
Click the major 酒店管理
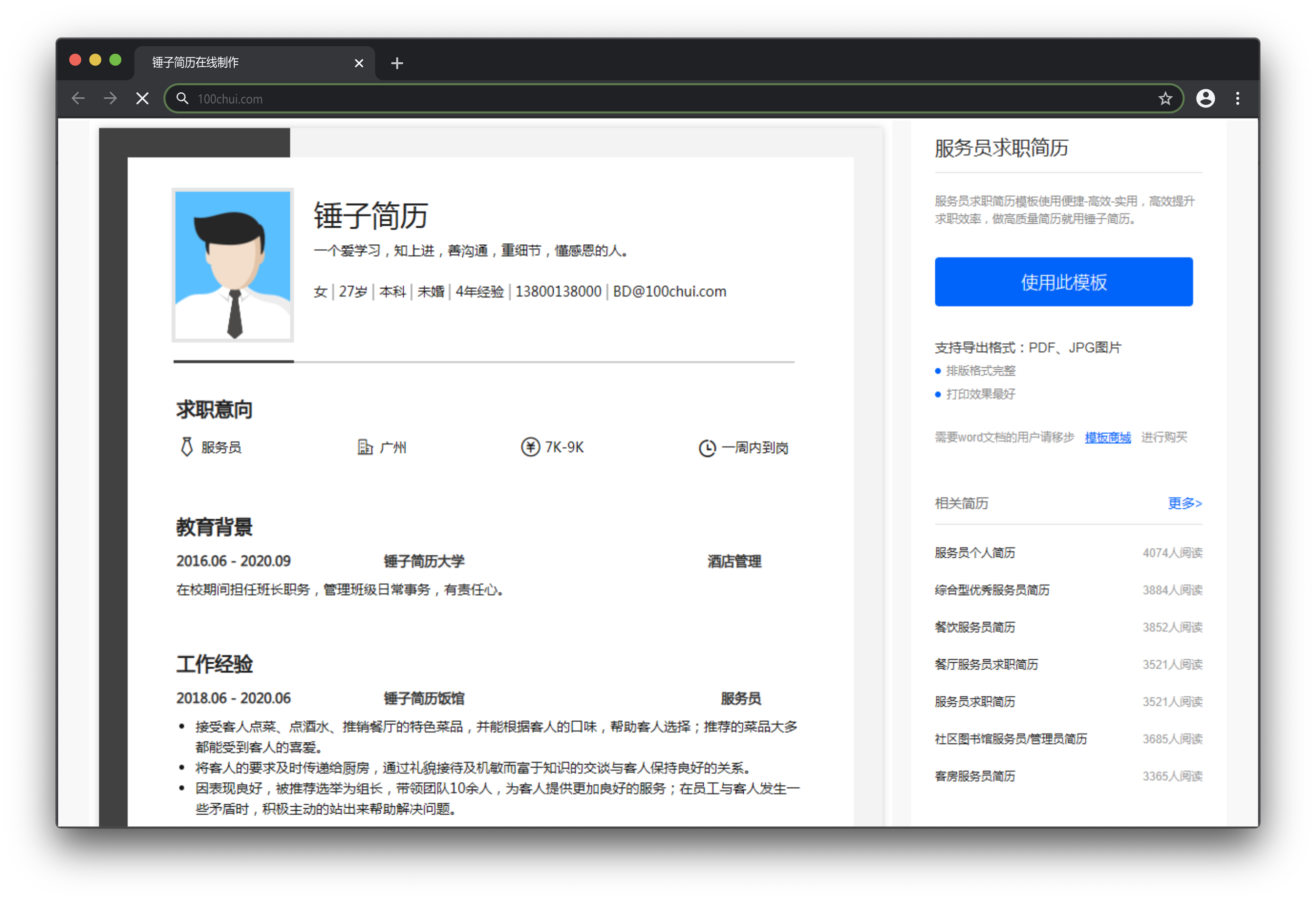(734, 561)
